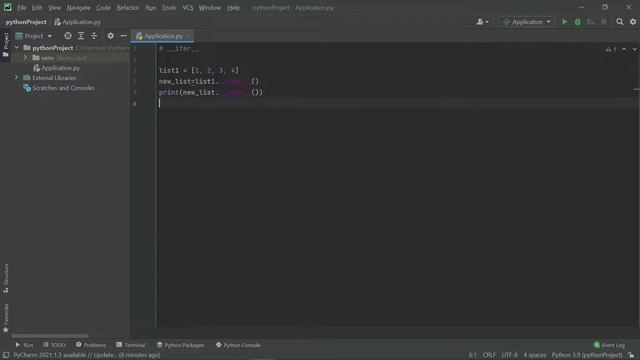
Task: Go to previous highlighted error arrow
Action: 624,49
